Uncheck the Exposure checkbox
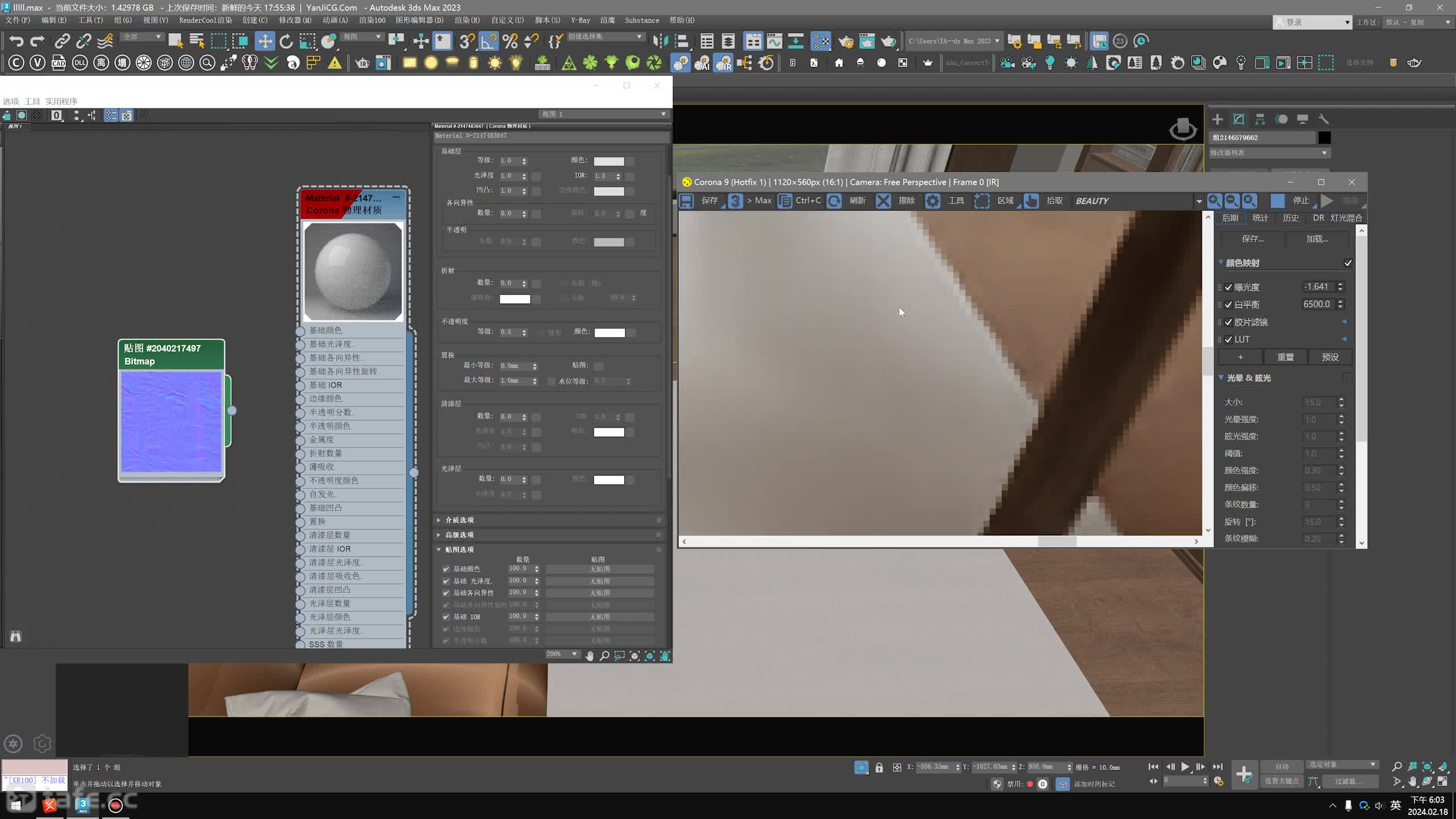The width and height of the screenshot is (1456, 819). (1228, 287)
